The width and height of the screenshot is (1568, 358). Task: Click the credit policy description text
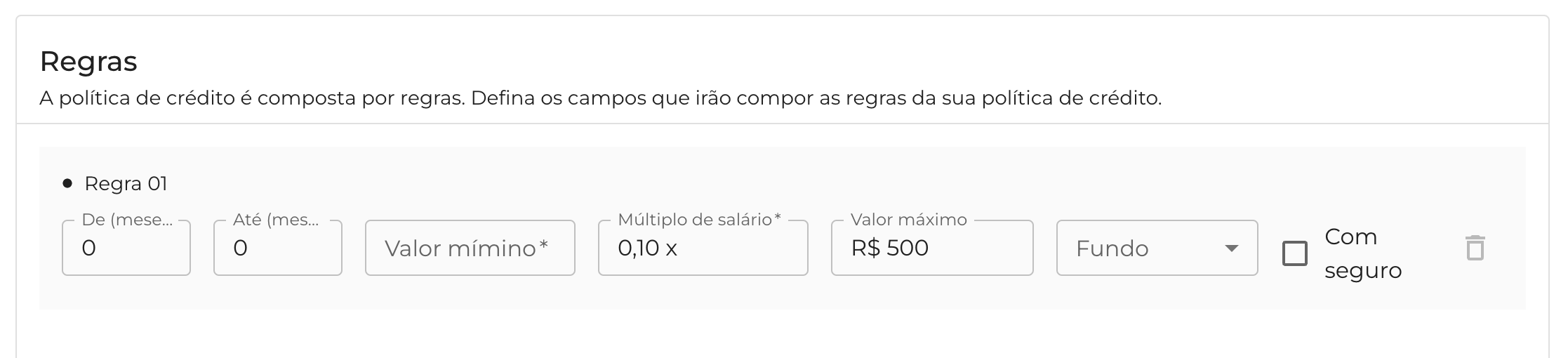pyautogui.click(x=600, y=98)
